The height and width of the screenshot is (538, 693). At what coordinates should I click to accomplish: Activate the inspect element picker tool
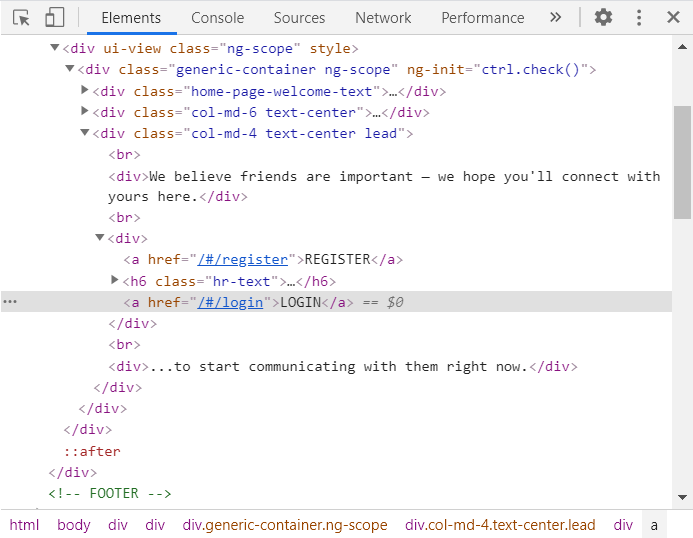point(21,18)
